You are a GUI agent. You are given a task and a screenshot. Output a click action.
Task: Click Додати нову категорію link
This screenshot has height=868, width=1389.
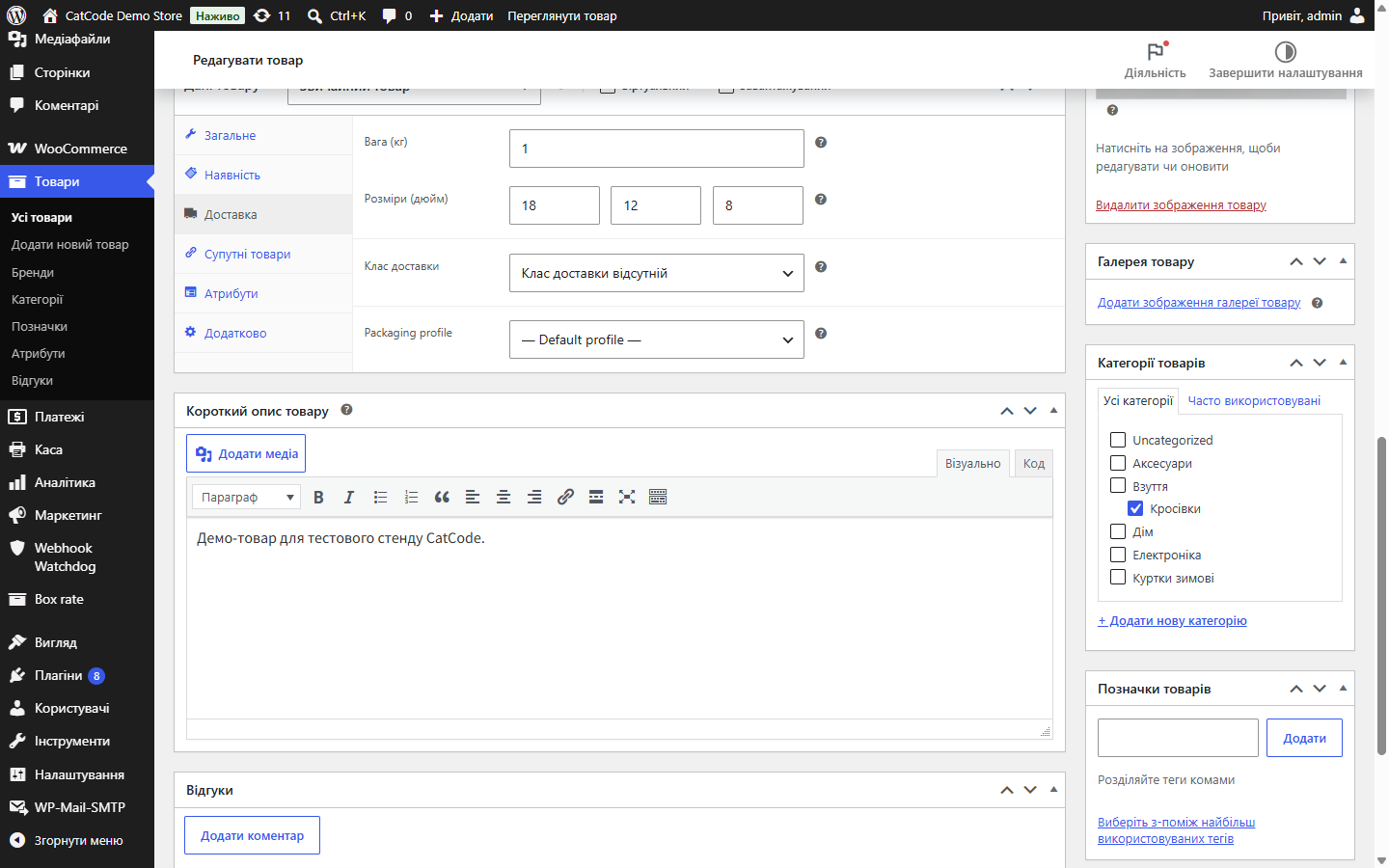[x=1172, y=621]
